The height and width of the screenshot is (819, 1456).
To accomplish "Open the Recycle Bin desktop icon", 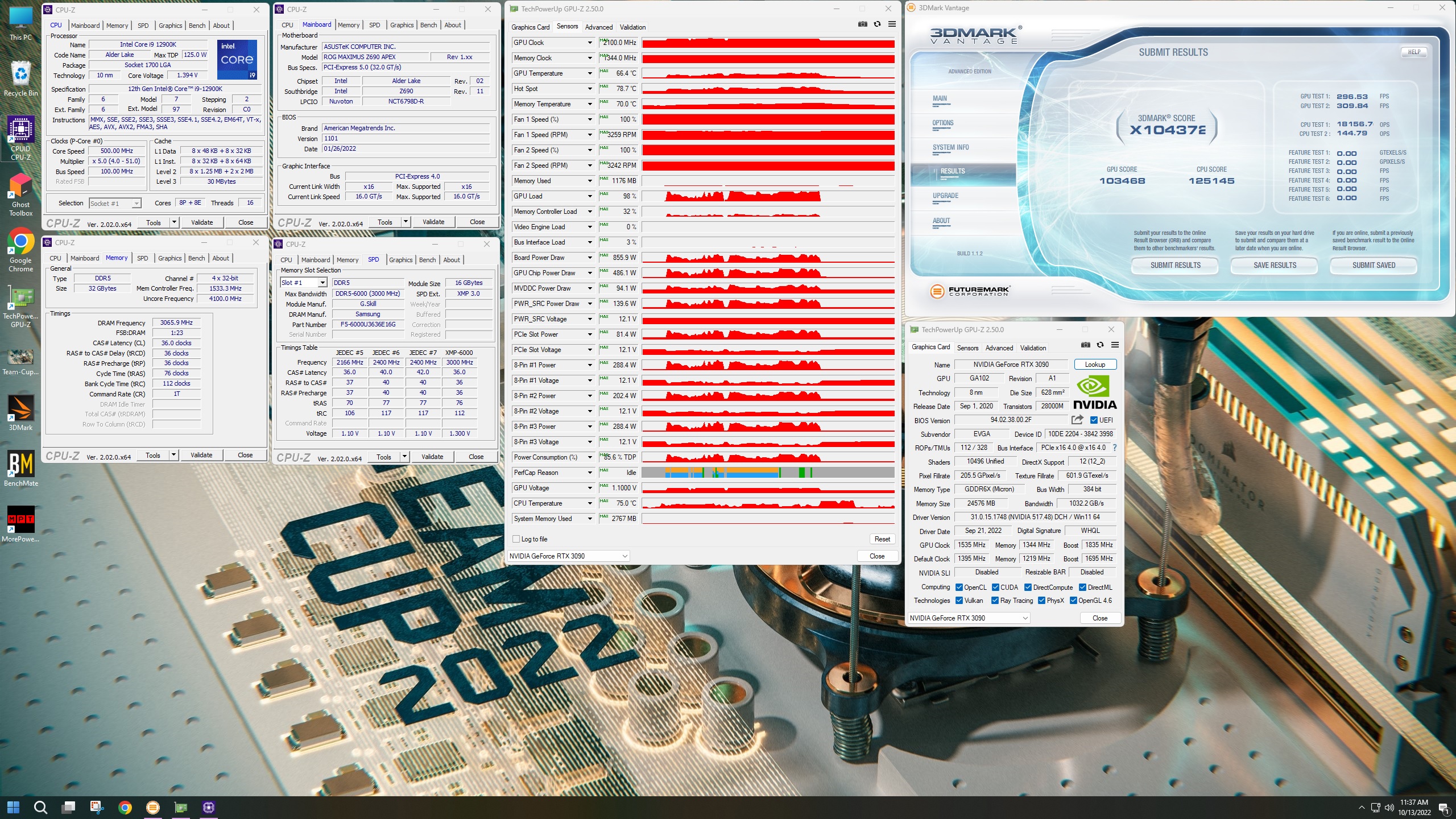I will click(20, 78).
